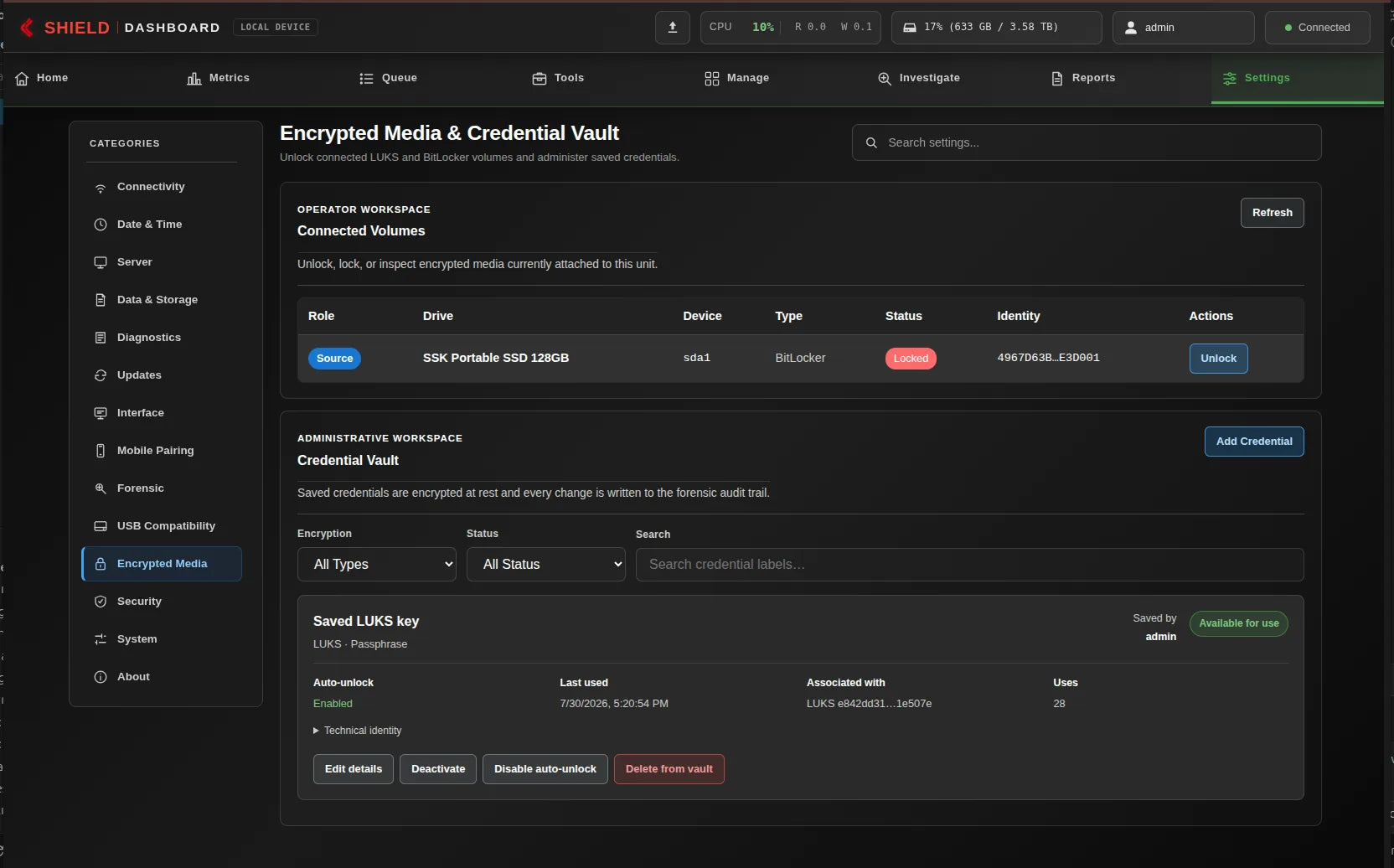The height and width of the screenshot is (868, 1394).
Task: Click the Manage grid icon
Action: coord(712,78)
